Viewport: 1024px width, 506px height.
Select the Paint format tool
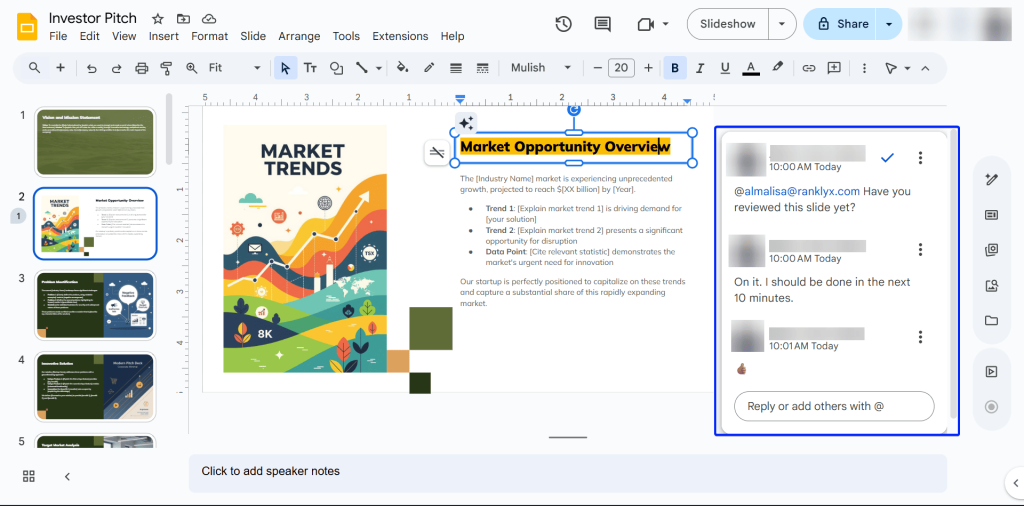pyautogui.click(x=166, y=68)
